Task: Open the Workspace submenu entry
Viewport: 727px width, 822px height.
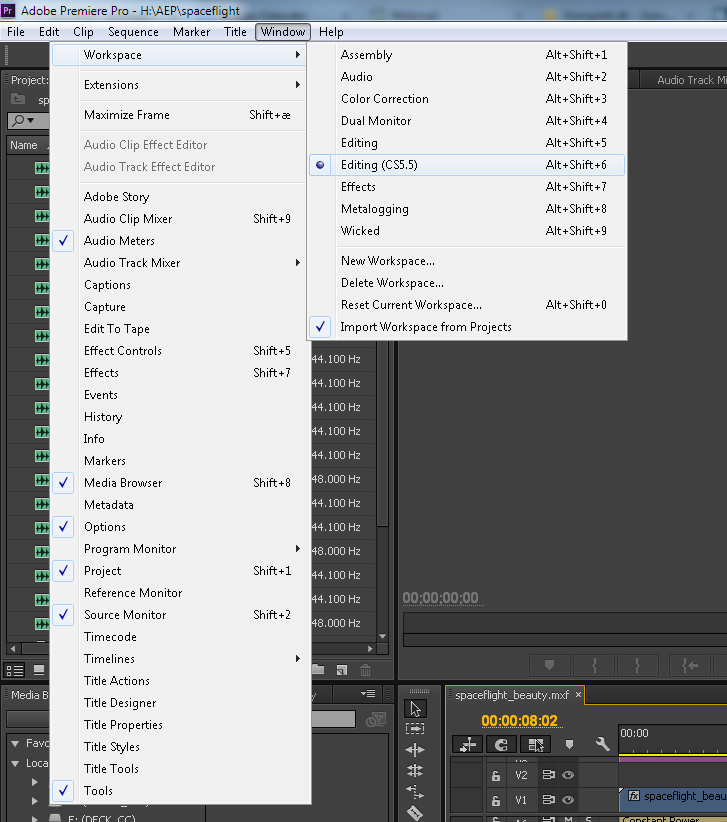Action: coord(178,55)
